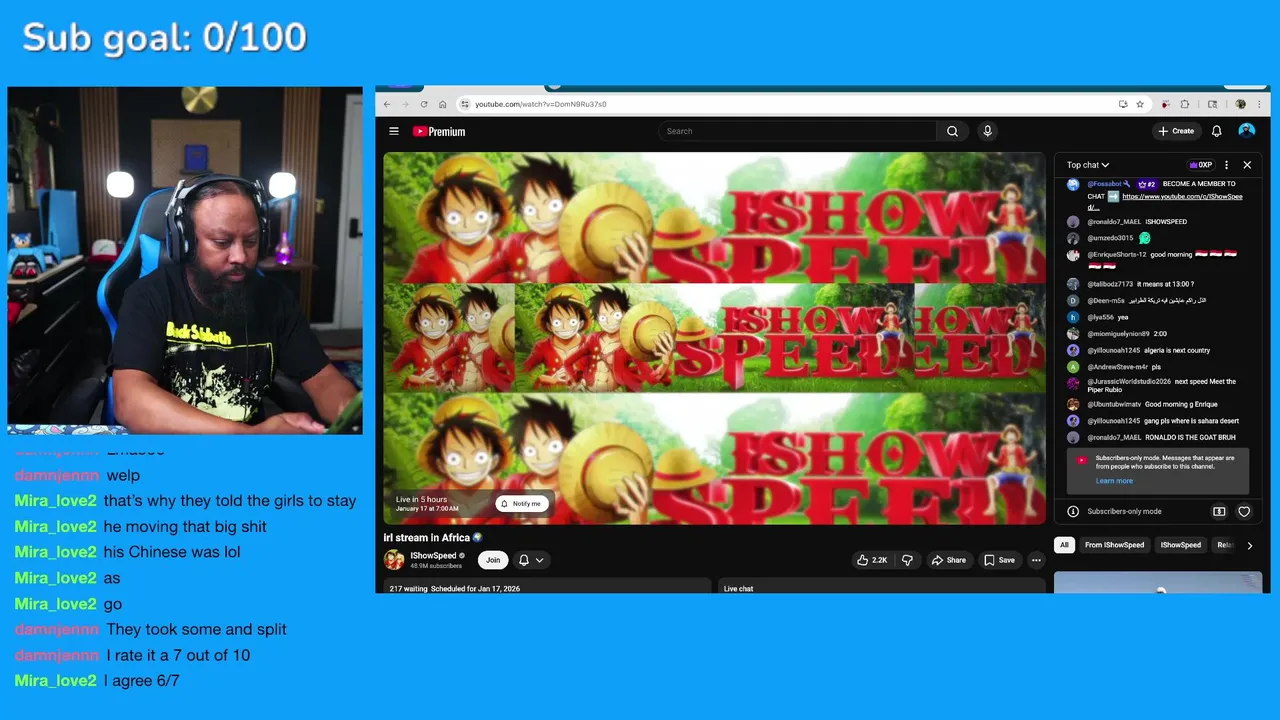Viewport: 1280px width, 720px height.
Task: Open browser home page icon
Action: pos(442,104)
